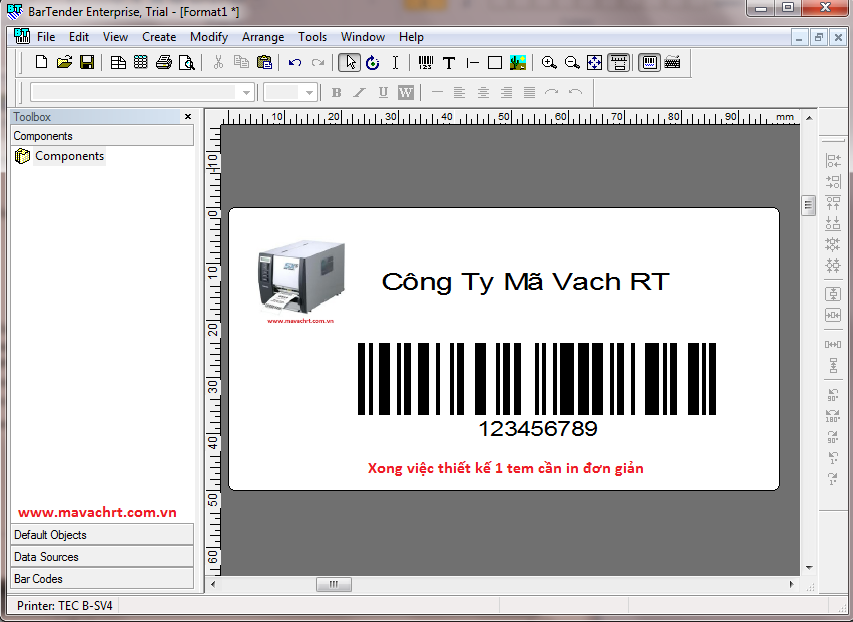Rotate object 180 degrees
The height and width of the screenshot is (622, 853).
(833, 415)
